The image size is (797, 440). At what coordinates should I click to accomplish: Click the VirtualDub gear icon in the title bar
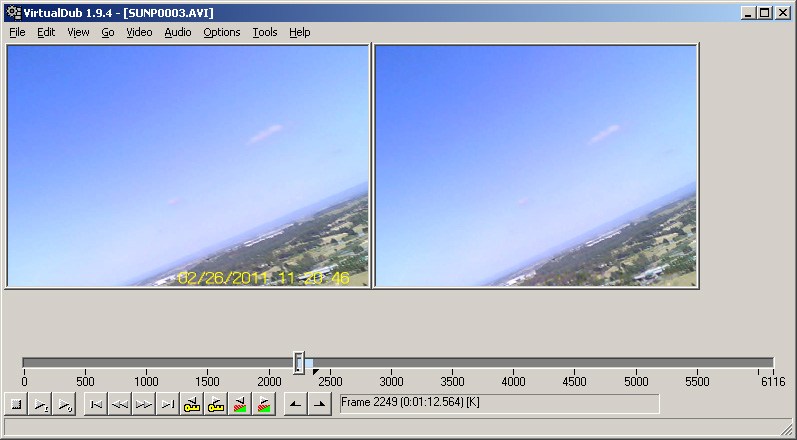13,12
